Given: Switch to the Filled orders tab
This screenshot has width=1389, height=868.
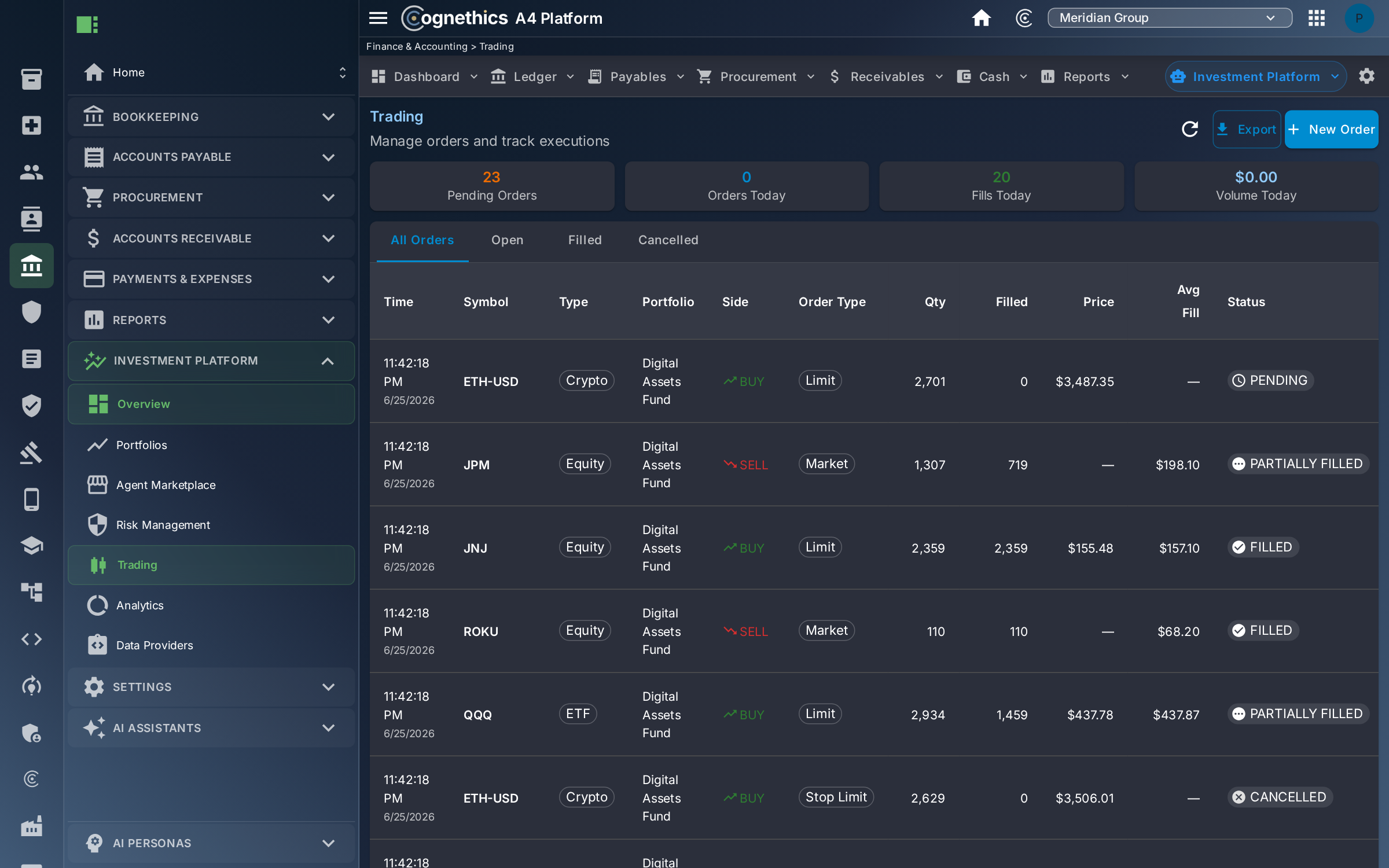Looking at the screenshot, I should tap(585, 240).
